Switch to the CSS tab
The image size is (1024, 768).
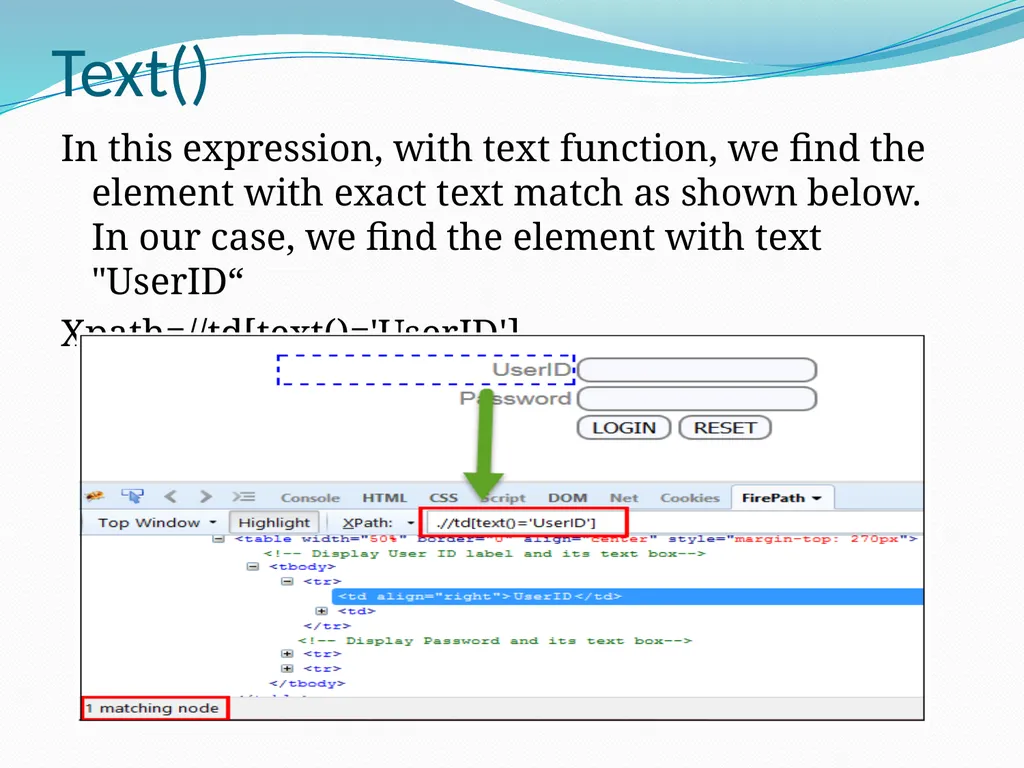point(443,498)
